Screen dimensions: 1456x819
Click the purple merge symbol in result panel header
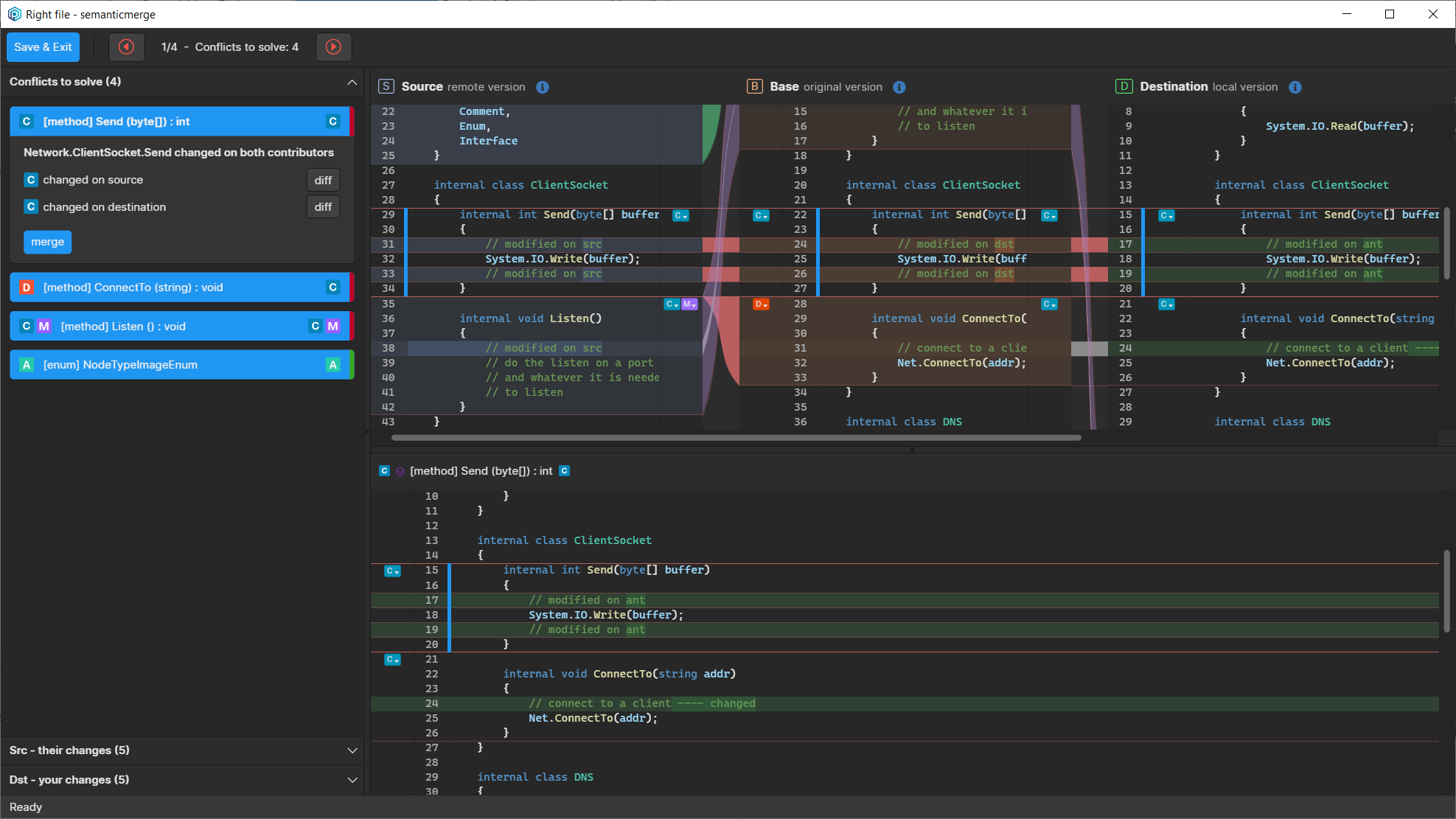coord(400,470)
